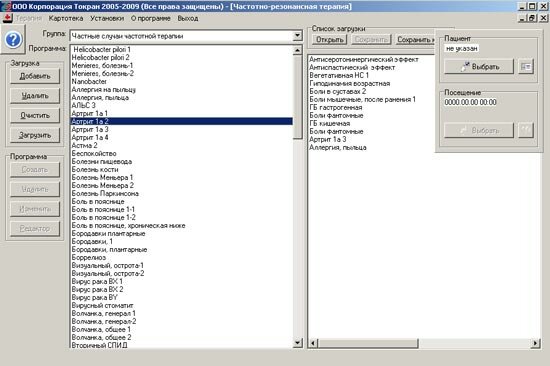Click the red app icon in menu bar
This screenshot has width=550, height=366.
(x=8, y=18)
